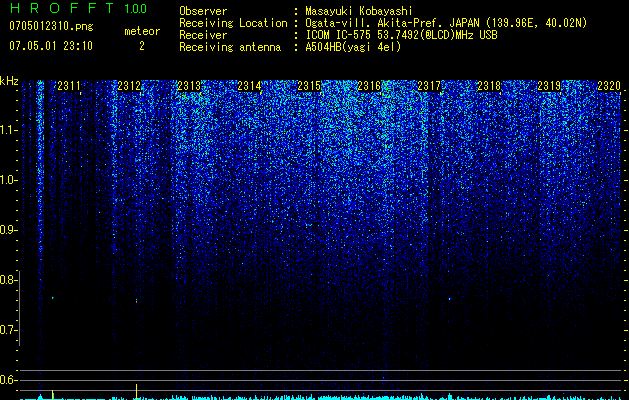Click the 1.1 frequency axis label
Screen dimensions: 629x400
(x=9, y=130)
